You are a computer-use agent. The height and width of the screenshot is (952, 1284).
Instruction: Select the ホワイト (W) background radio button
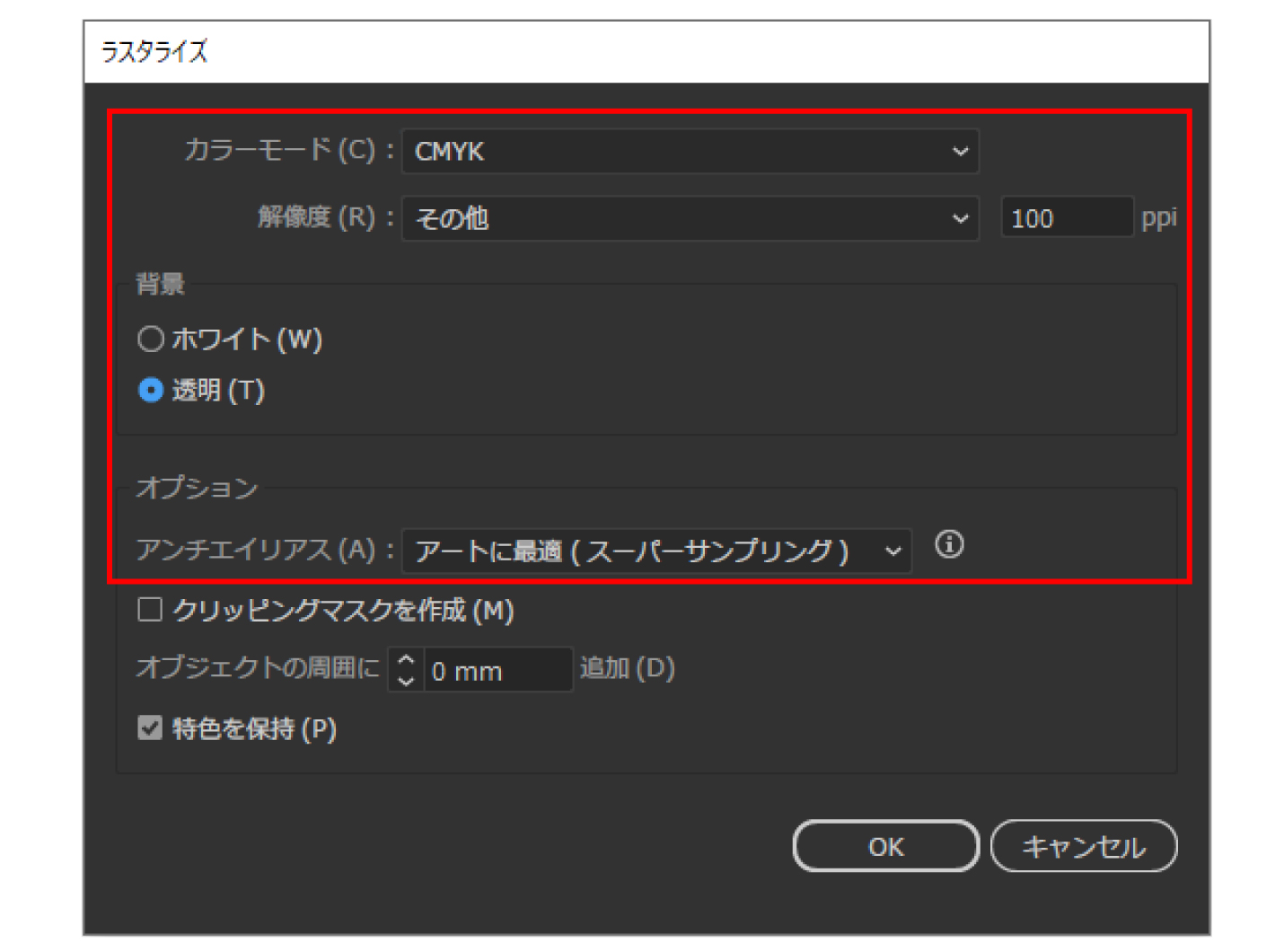(x=151, y=339)
